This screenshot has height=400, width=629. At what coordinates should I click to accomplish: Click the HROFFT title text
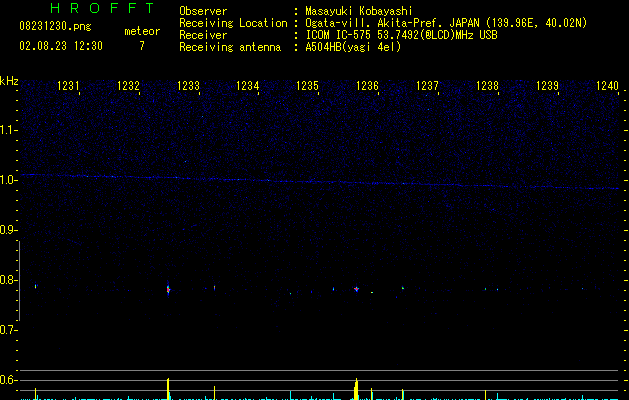pos(102,8)
